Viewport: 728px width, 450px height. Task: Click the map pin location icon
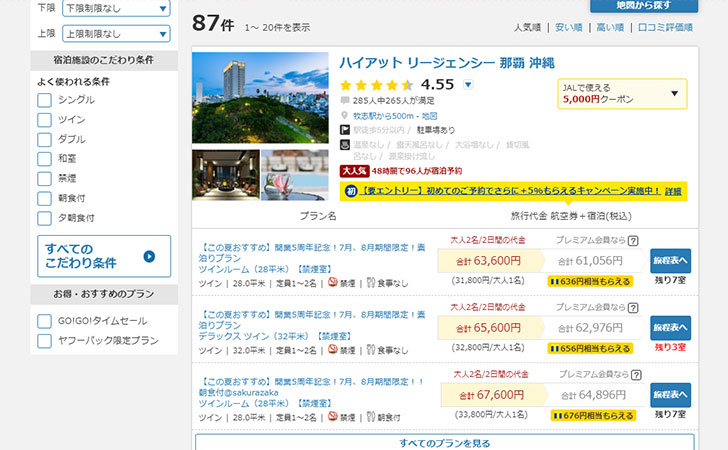point(344,115)
